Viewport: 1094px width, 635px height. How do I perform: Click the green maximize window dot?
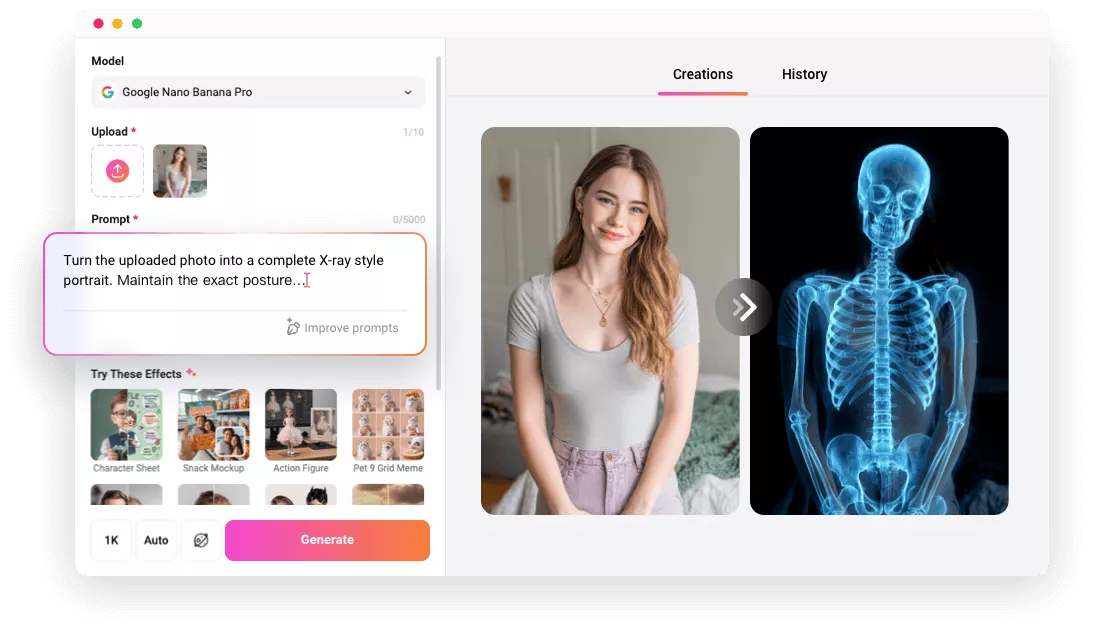pos(137,24)
